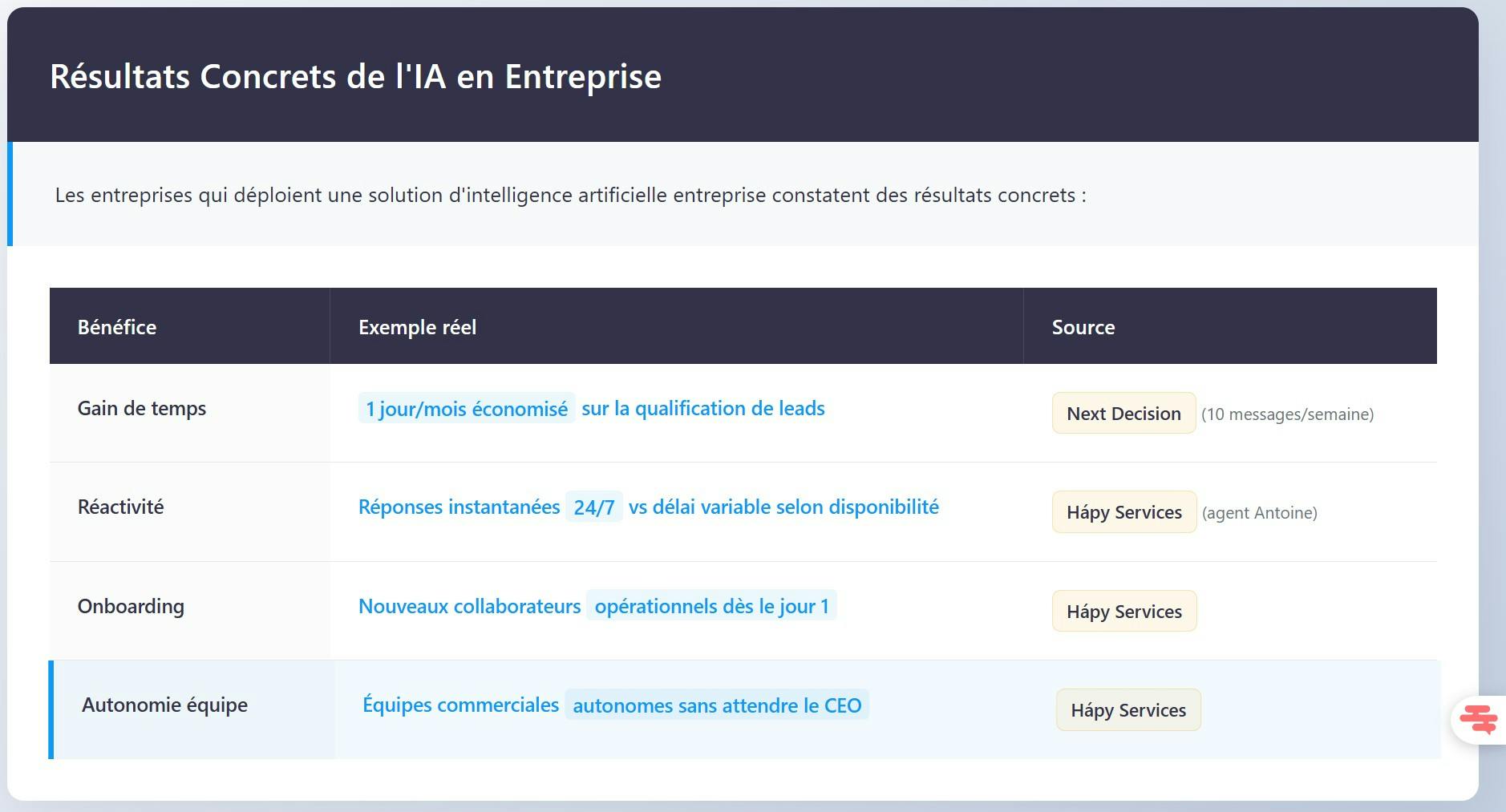Click 'opérationnels dès le jour 1' highlighted text
The width and height of the screenshot is (1506, 812).
click(712, 606)
